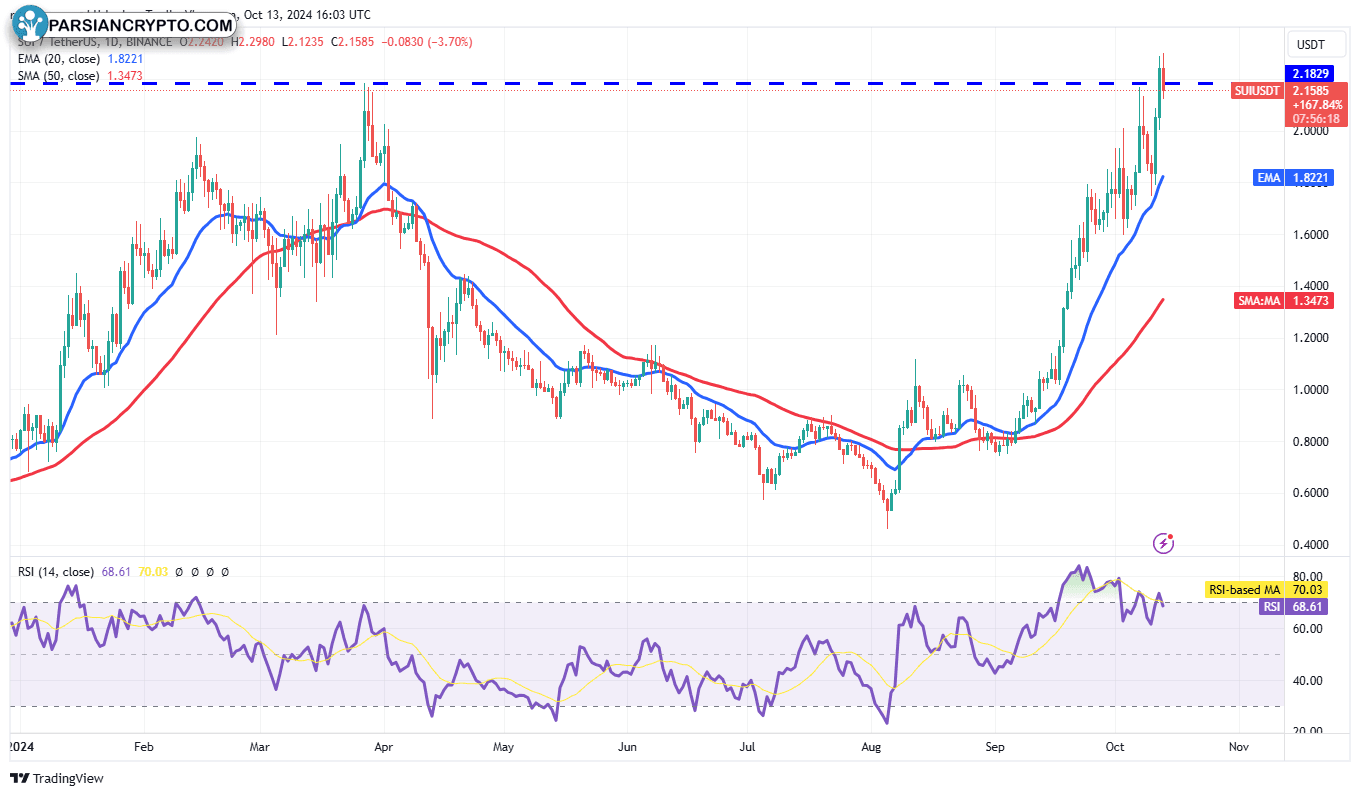Click the 1.0000 price axis label
The image size is (1360, 796).
tap(1310, 390)
